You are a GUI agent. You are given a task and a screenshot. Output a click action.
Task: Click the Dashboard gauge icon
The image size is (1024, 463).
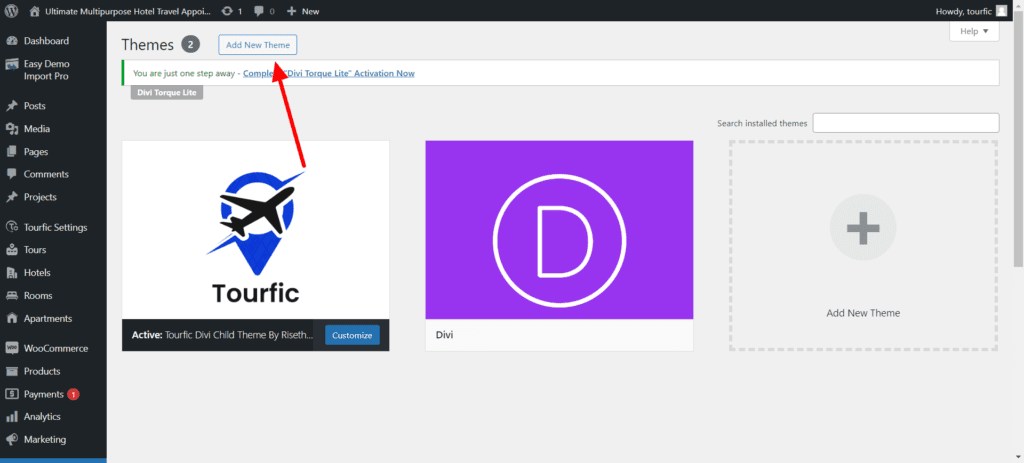pos(11,41)
